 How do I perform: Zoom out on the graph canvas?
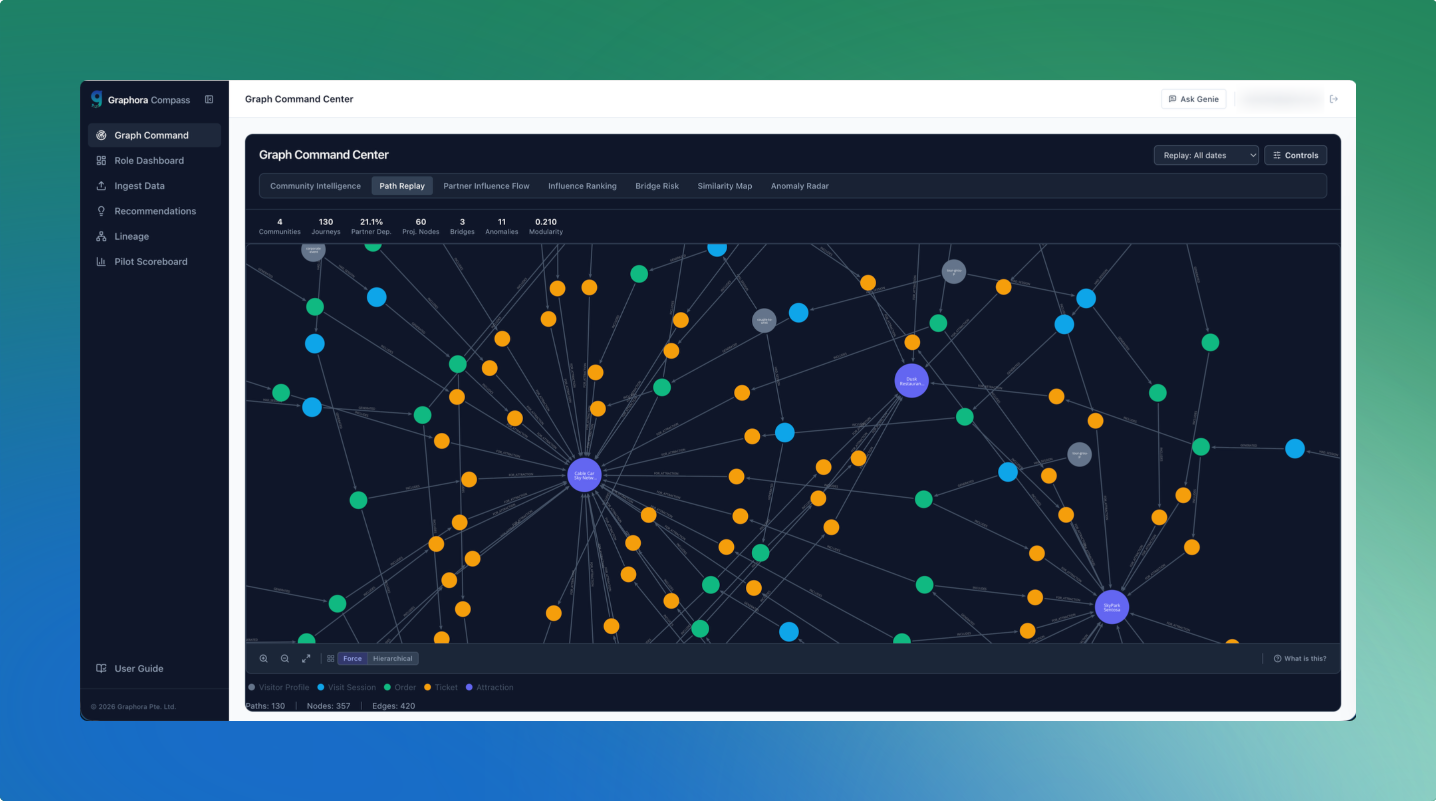[285, 659]
